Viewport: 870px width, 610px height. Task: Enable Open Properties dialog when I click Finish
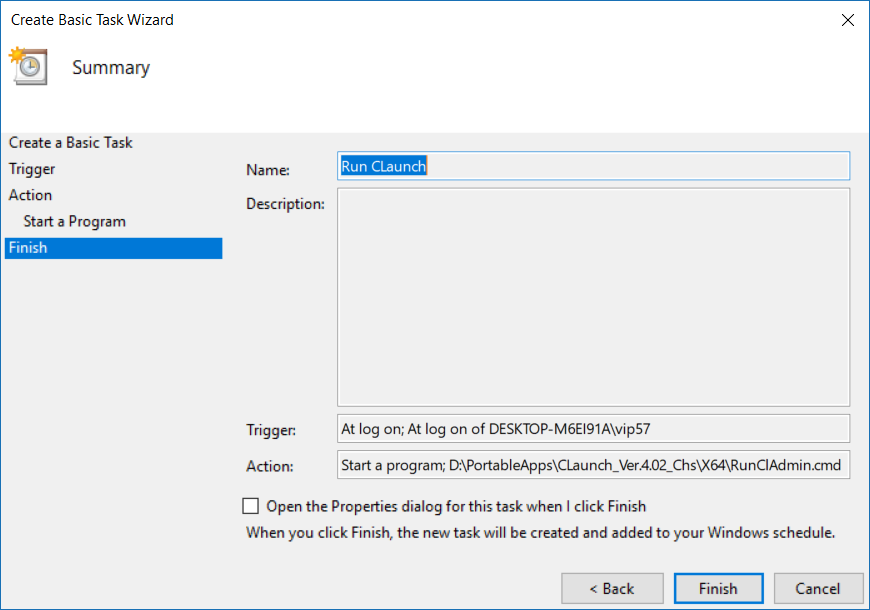(250, 506)
